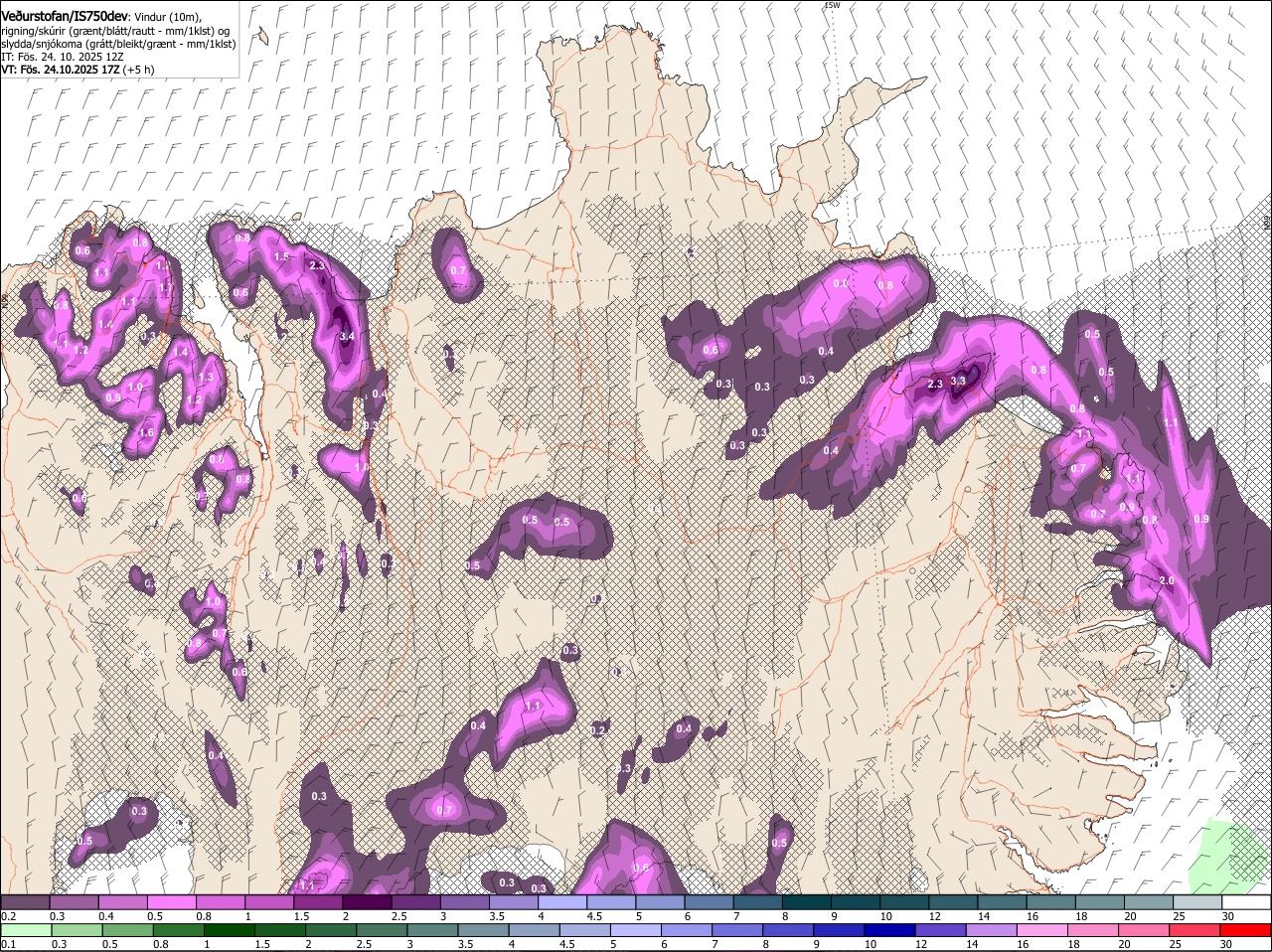The width and height of the screenshot is (1272, 952).
Task: Click the '0.1' label in the lower legend
Action: click(8, 943)
